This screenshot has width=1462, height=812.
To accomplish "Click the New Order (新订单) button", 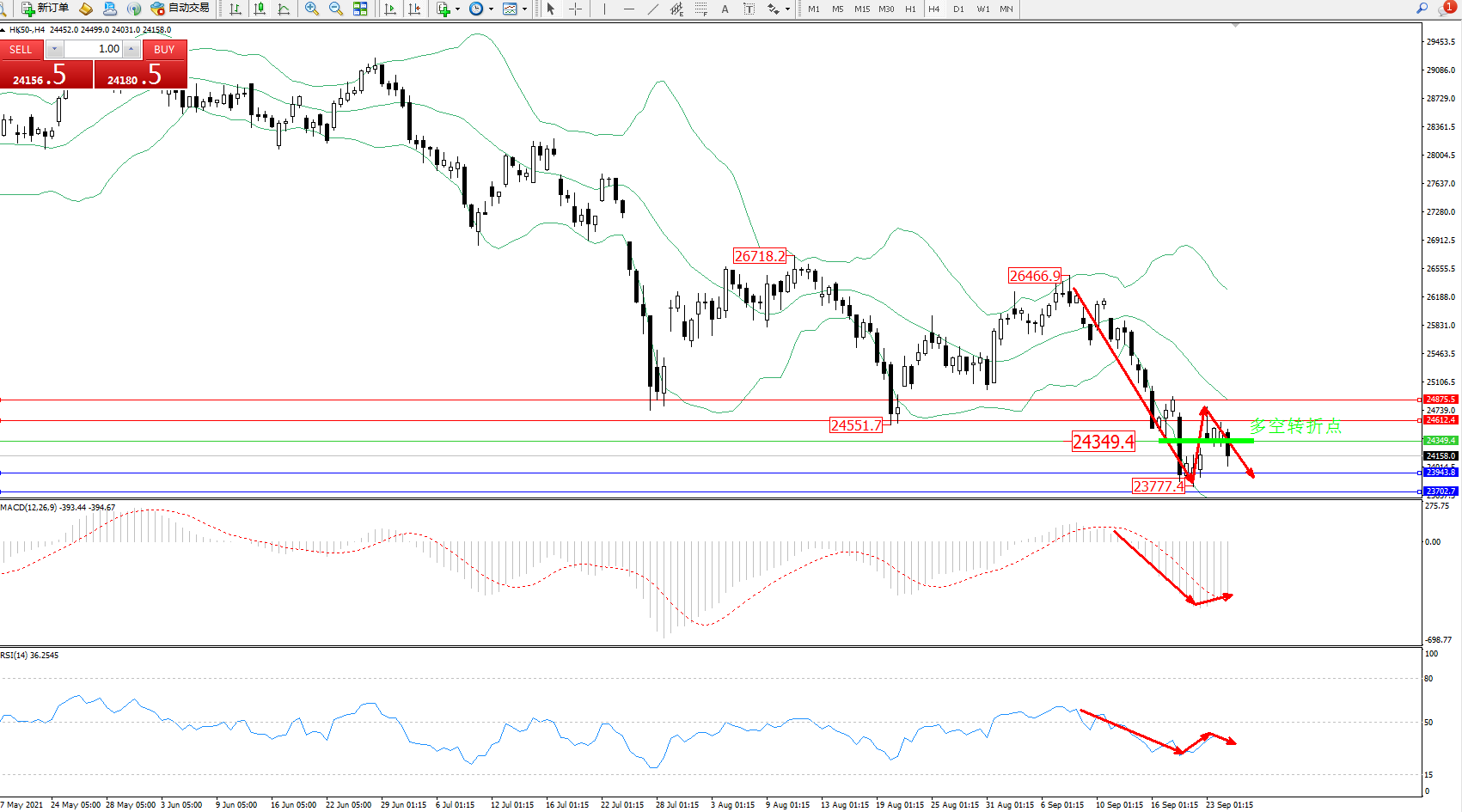I will pos(45,9).
